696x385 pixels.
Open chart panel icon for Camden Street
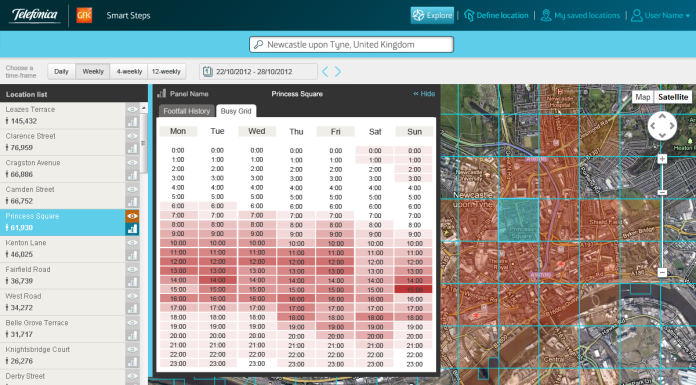click(132, 202)
